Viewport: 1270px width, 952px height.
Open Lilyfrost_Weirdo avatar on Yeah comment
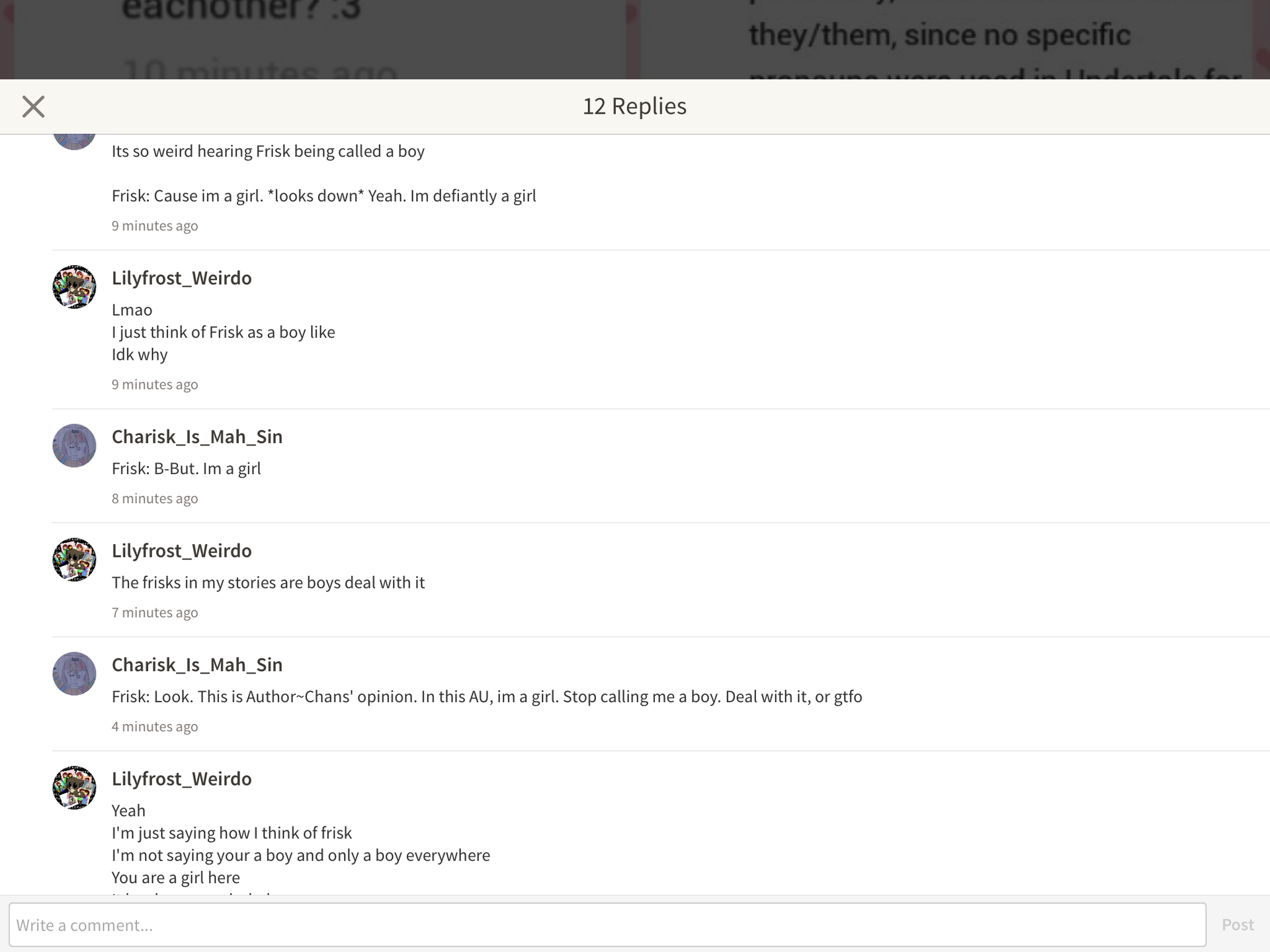(x=74, y=788)
